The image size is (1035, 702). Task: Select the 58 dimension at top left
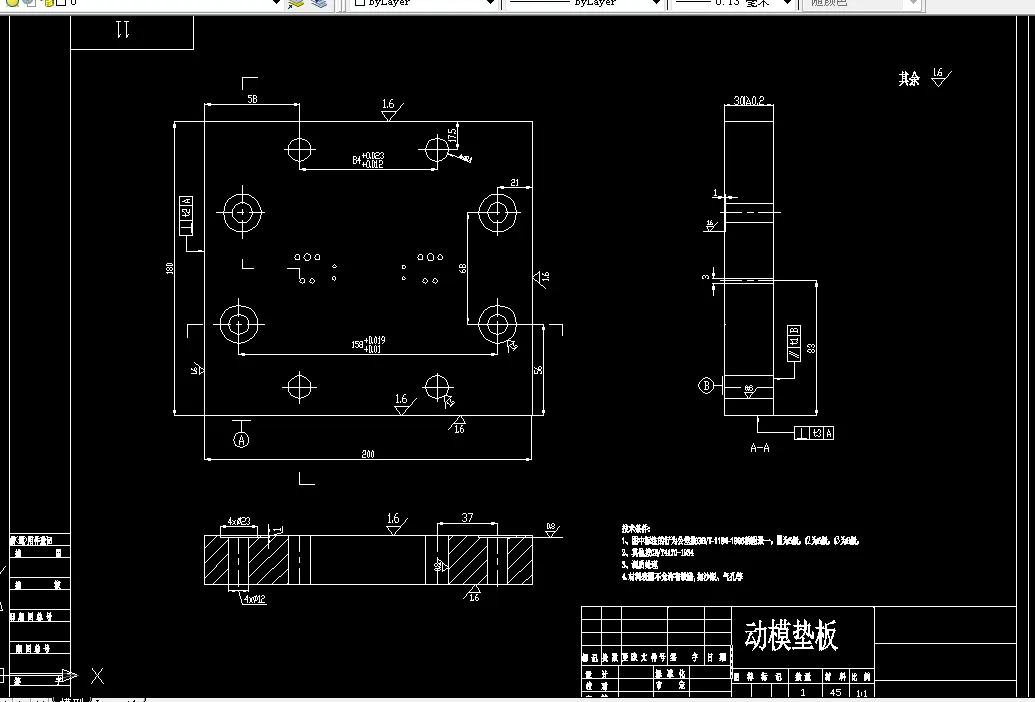(252, 99)
